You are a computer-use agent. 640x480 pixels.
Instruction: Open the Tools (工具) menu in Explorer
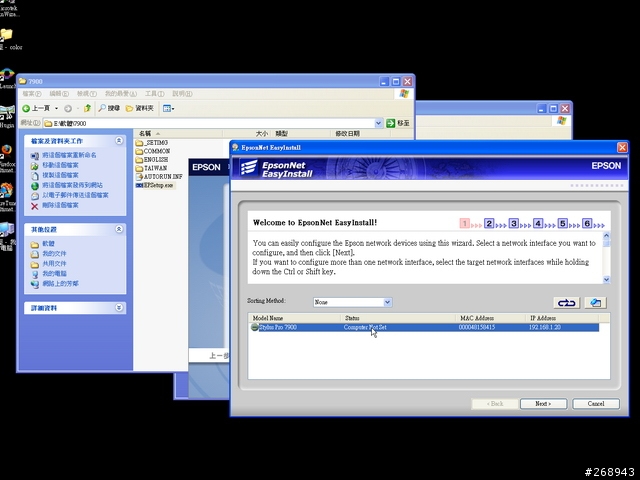pos(155,94)
